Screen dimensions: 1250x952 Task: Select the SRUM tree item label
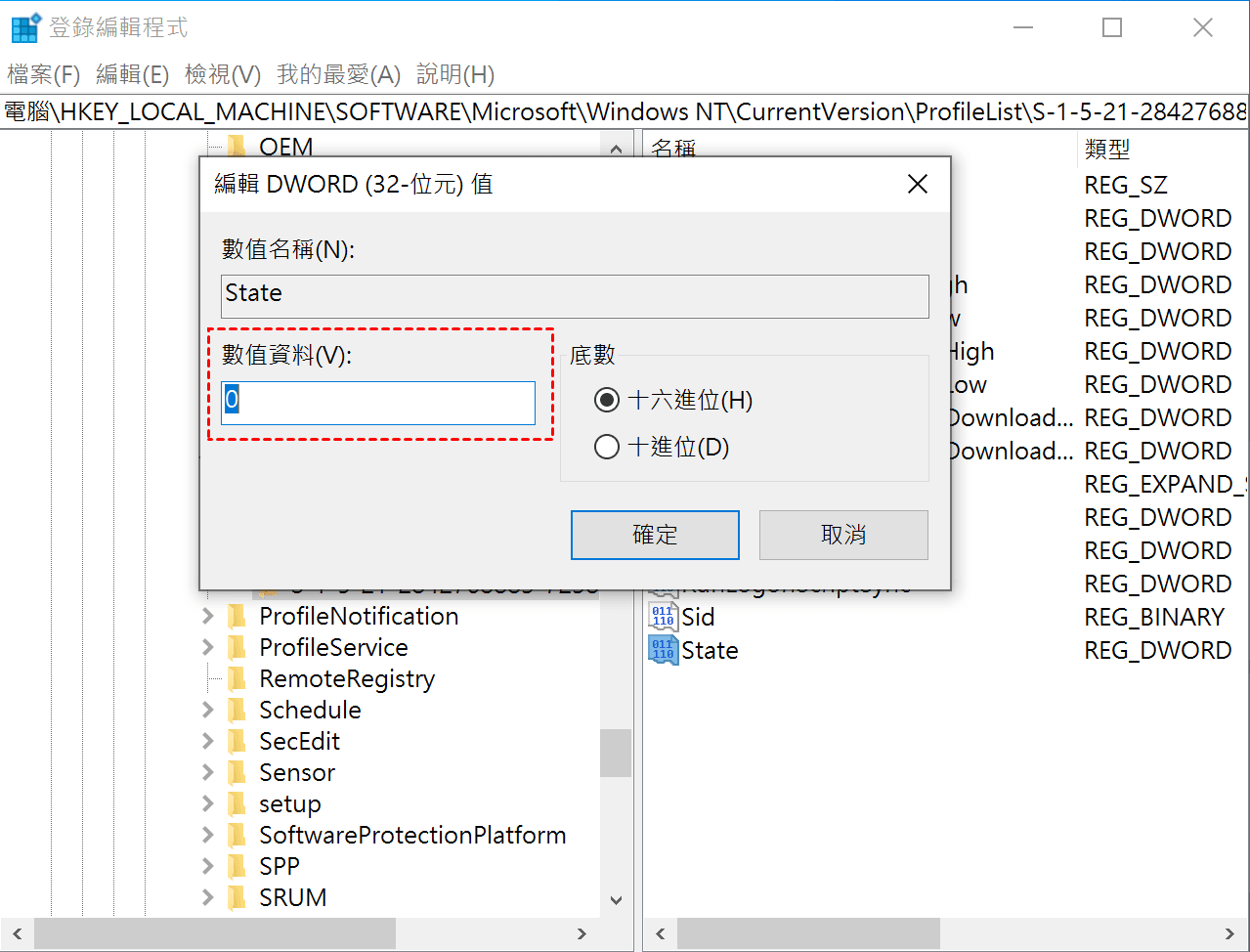click(293, 897)
